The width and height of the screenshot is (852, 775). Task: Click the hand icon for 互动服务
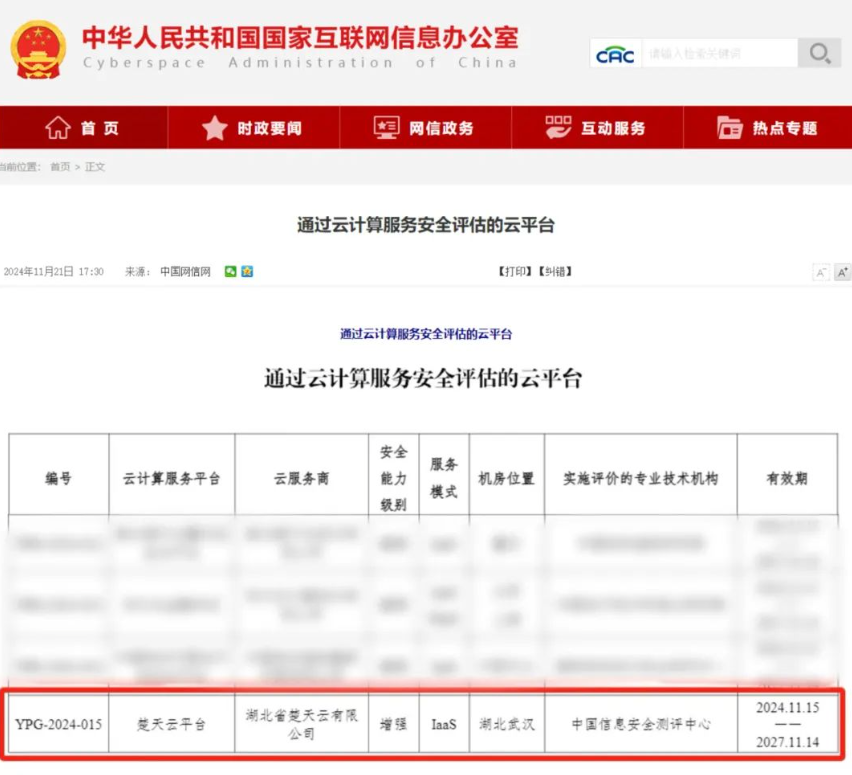[558, 127]
